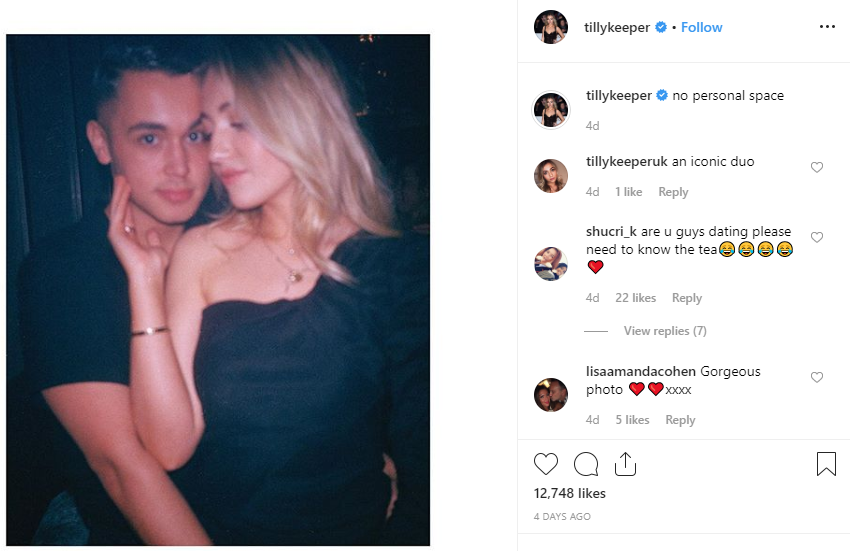850x551 pixels.
Task: Like shucri_k's comment
Action: tap(817, 237)
